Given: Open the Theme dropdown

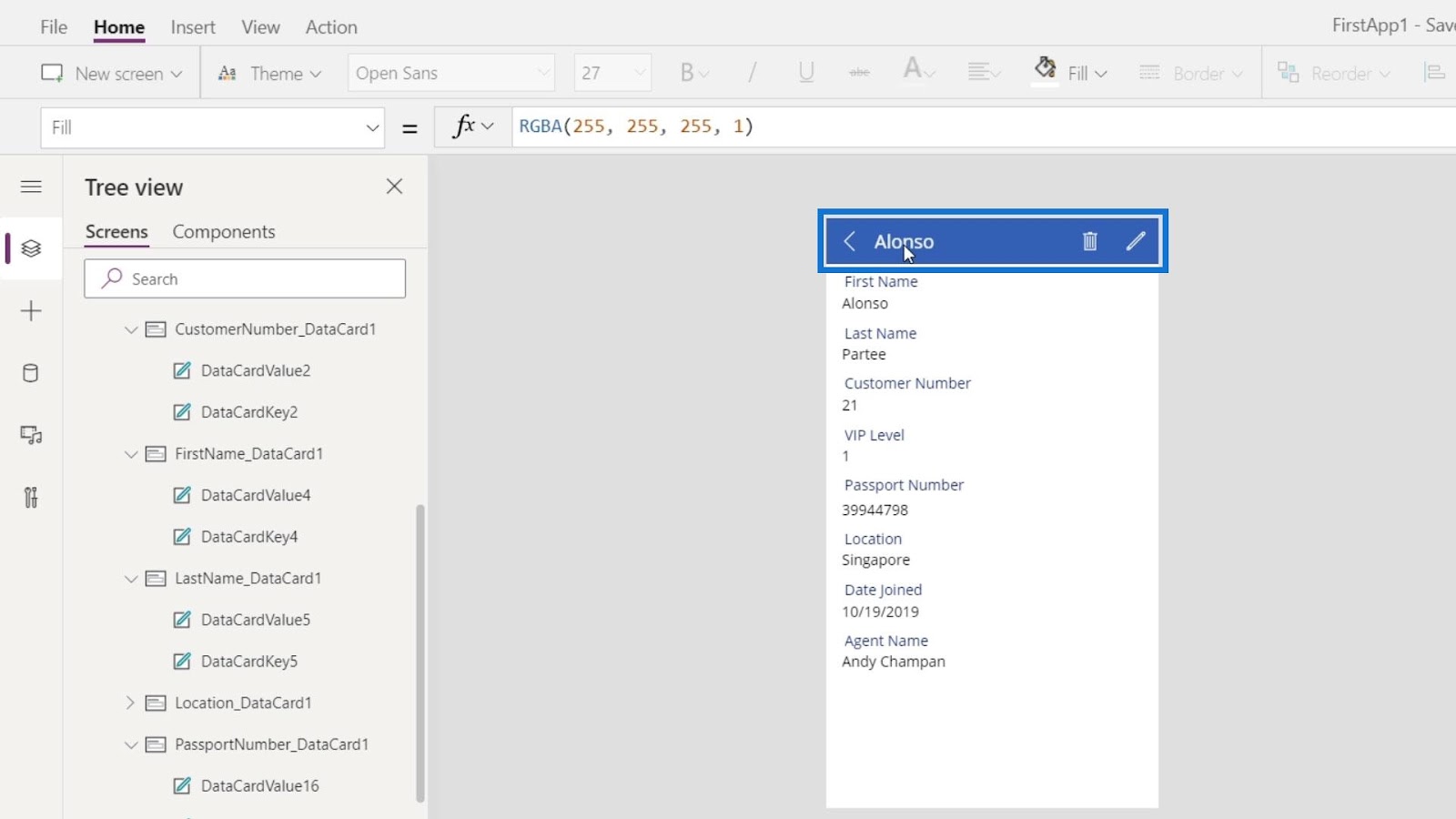Looking at the screenshot, I should pyautogui.click(x=269, y=73).
